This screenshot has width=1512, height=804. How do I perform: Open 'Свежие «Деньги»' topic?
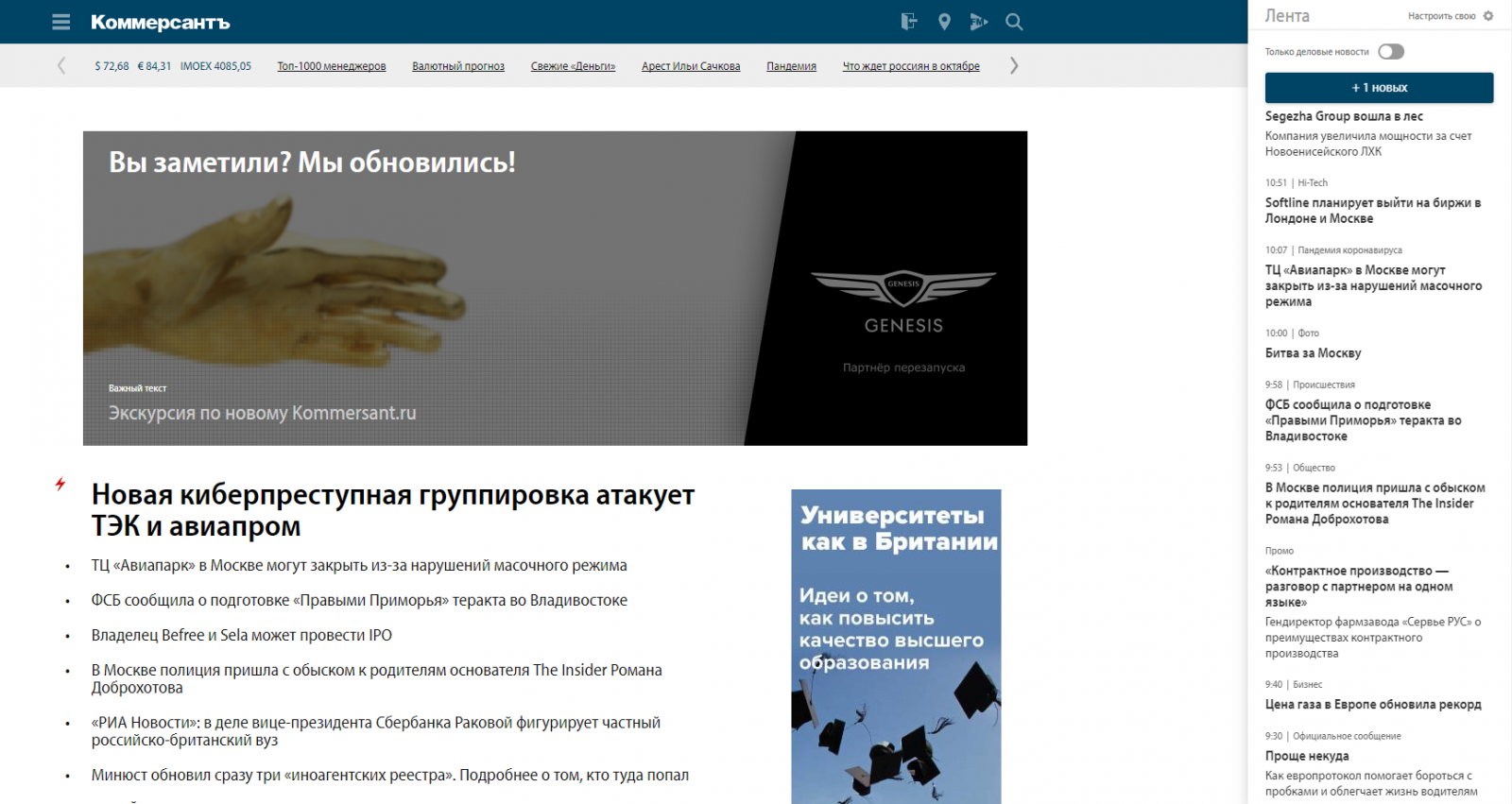coord(573,66)
